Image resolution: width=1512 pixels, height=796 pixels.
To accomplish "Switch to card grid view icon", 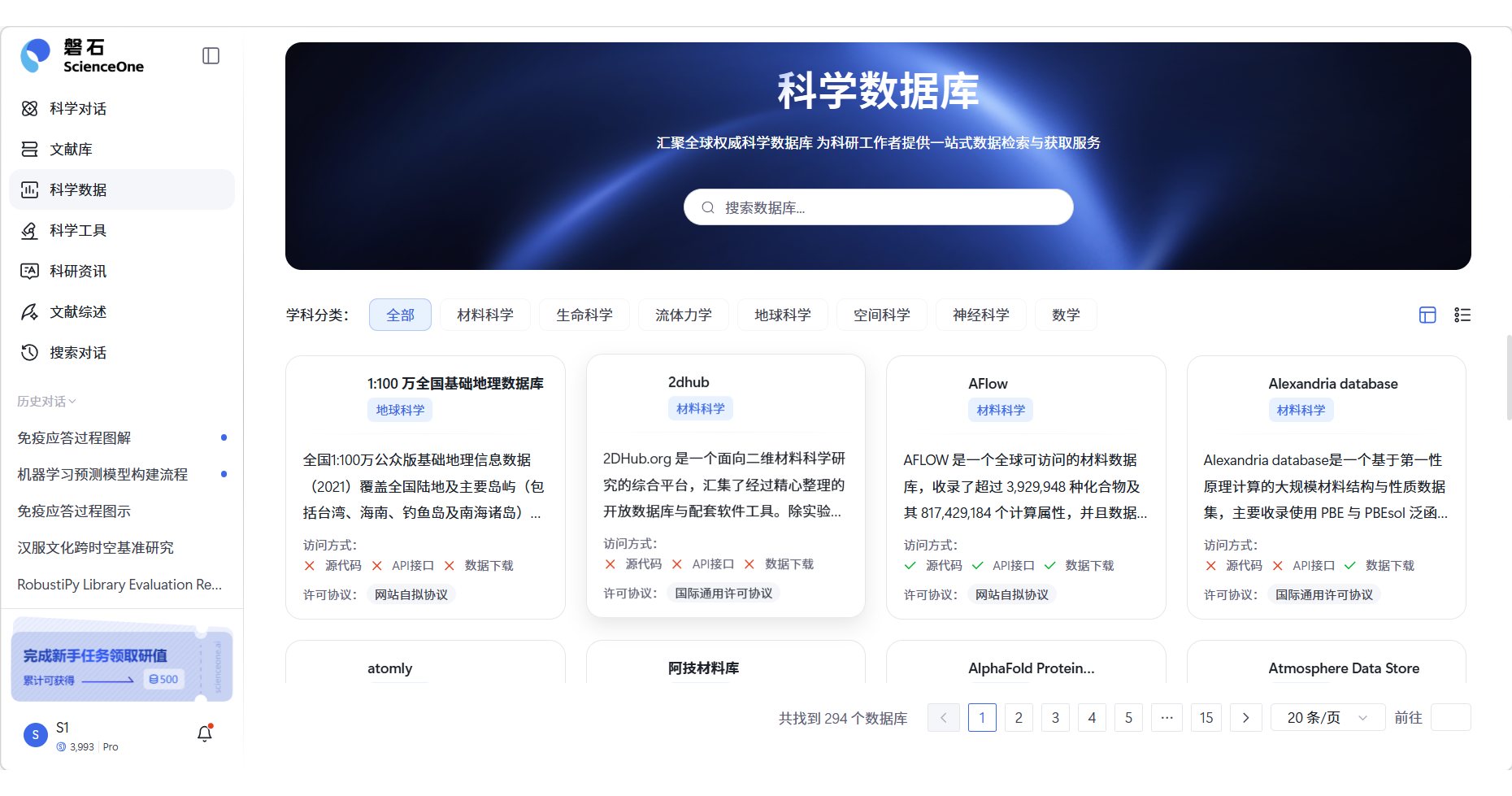I will coord(1427,315).
